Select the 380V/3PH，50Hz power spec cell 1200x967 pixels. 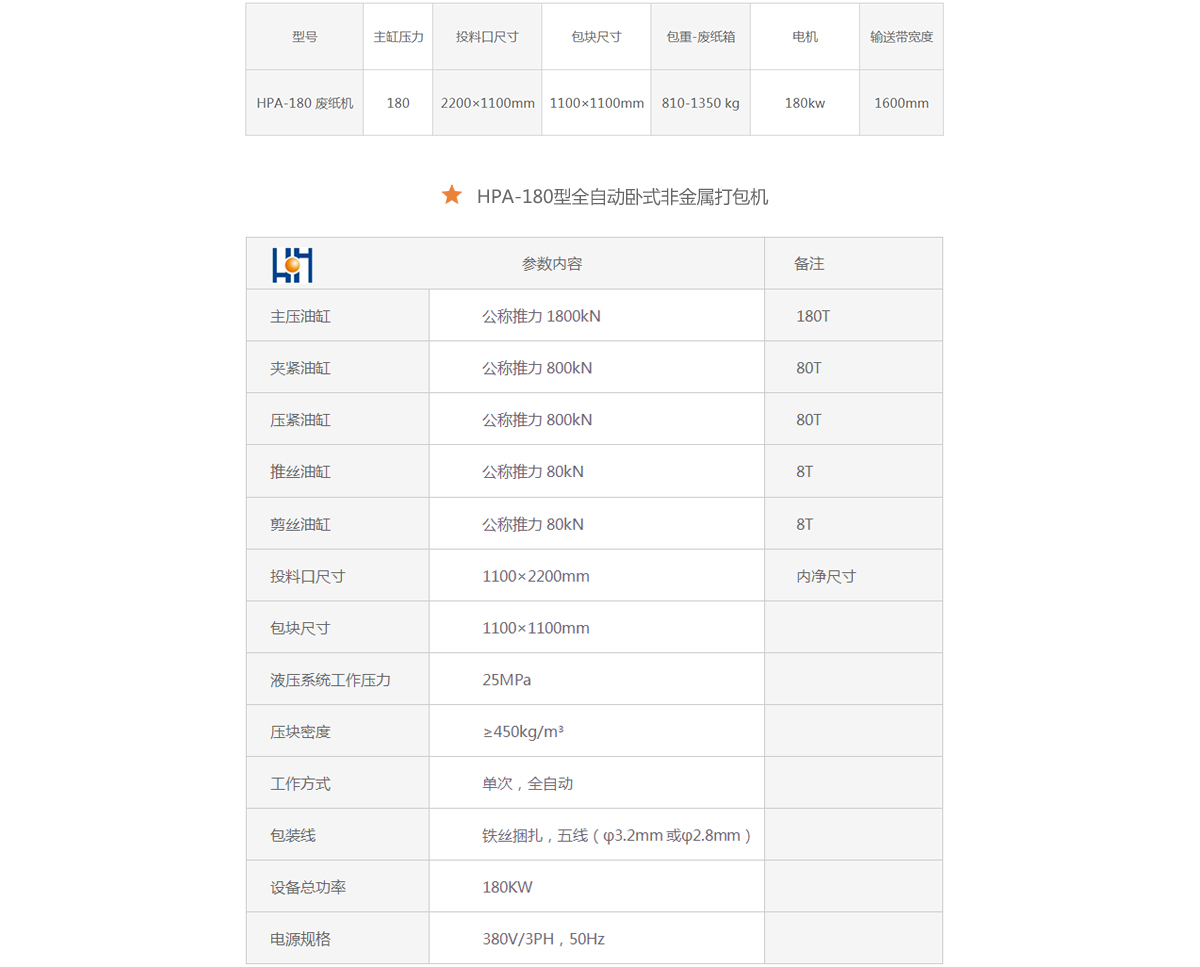click(543, 939)
